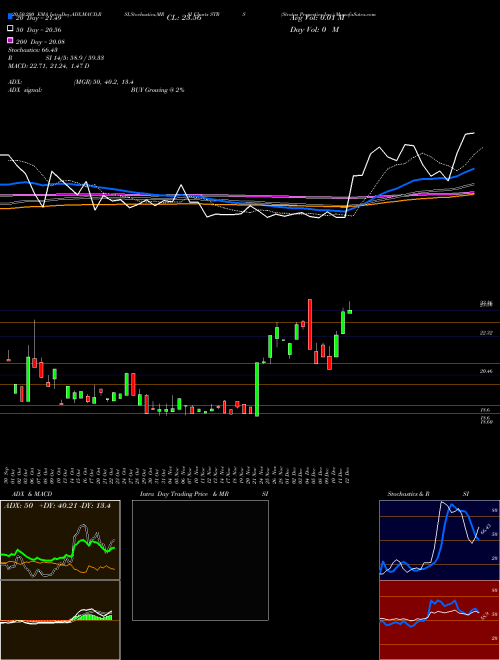Click the white 50 Day EMA legend swatch
Screen dimensions: 500x660
11,29
